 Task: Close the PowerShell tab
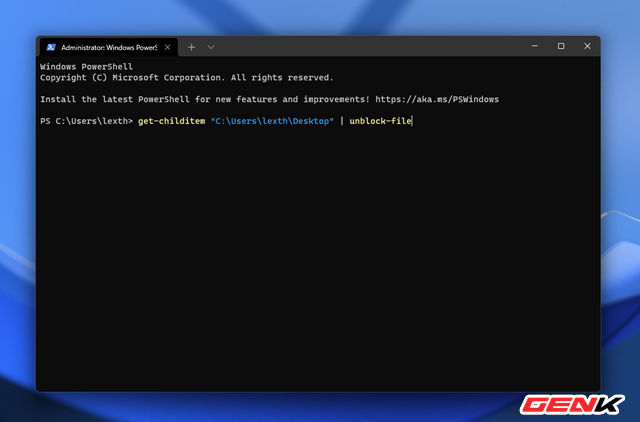tap(167, 47)
